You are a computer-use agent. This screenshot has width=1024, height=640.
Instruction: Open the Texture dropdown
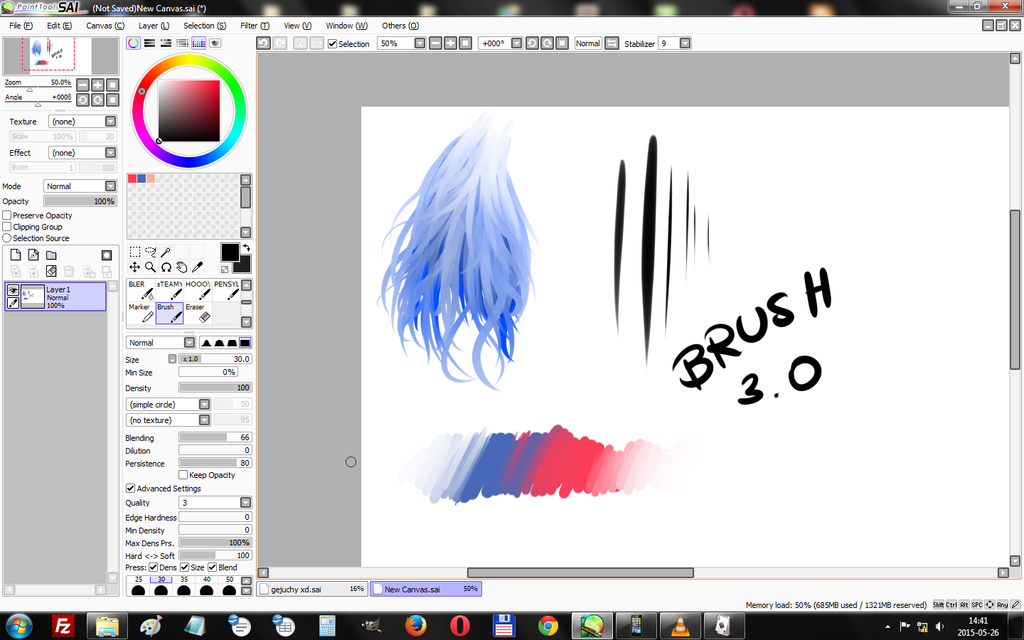click(x=82, y=121)
